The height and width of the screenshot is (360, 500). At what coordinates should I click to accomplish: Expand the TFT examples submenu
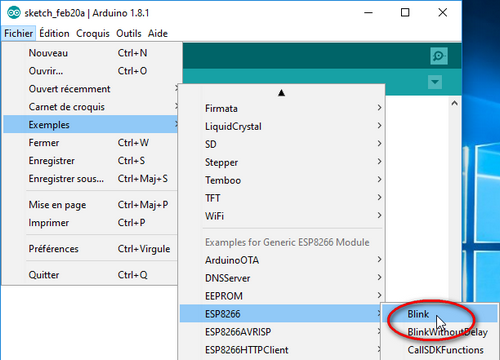(x=282, y=198)
